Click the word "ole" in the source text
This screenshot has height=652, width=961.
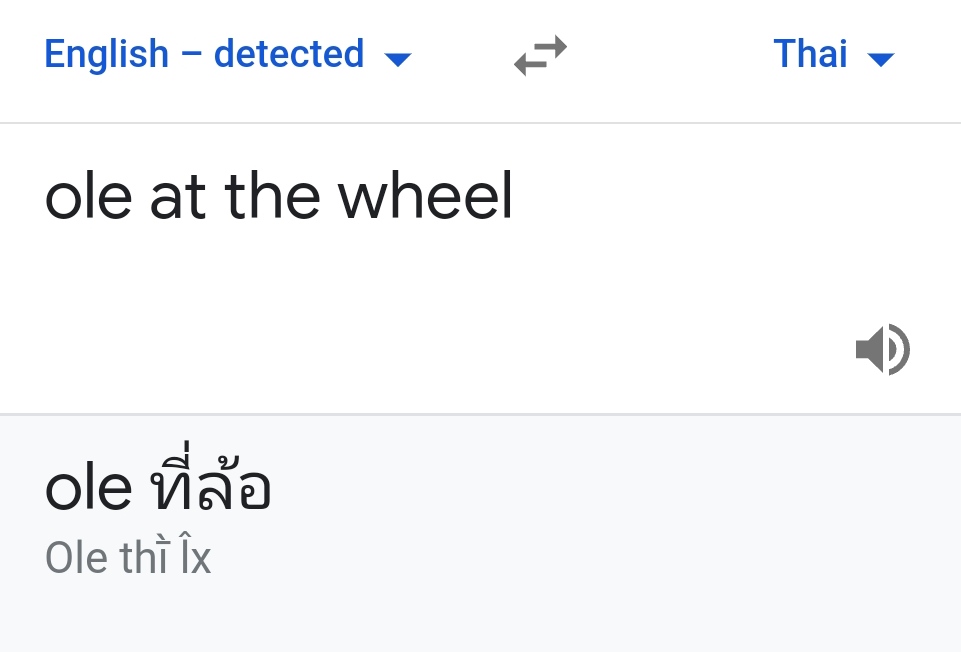pyautogui.click(x=88, y=197)
